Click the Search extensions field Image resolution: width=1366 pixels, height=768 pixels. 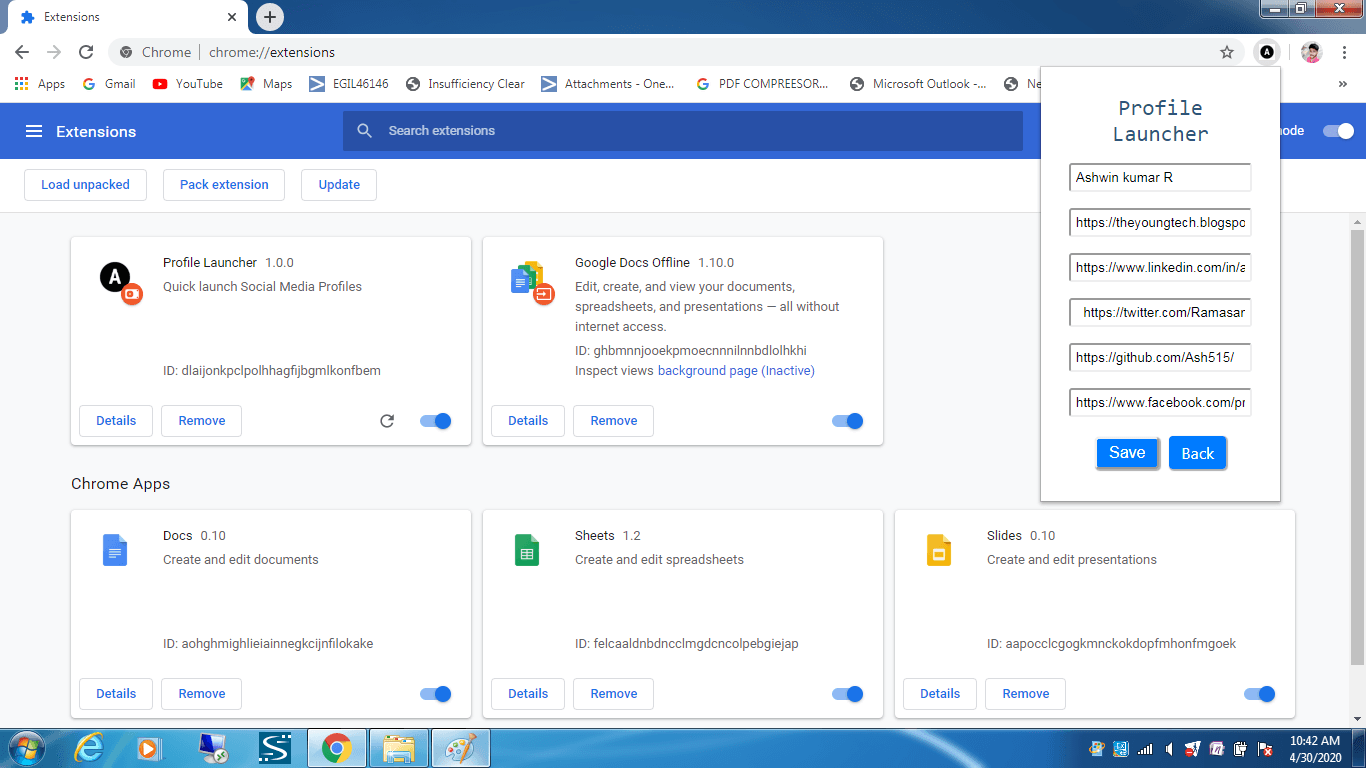(683, 131)
